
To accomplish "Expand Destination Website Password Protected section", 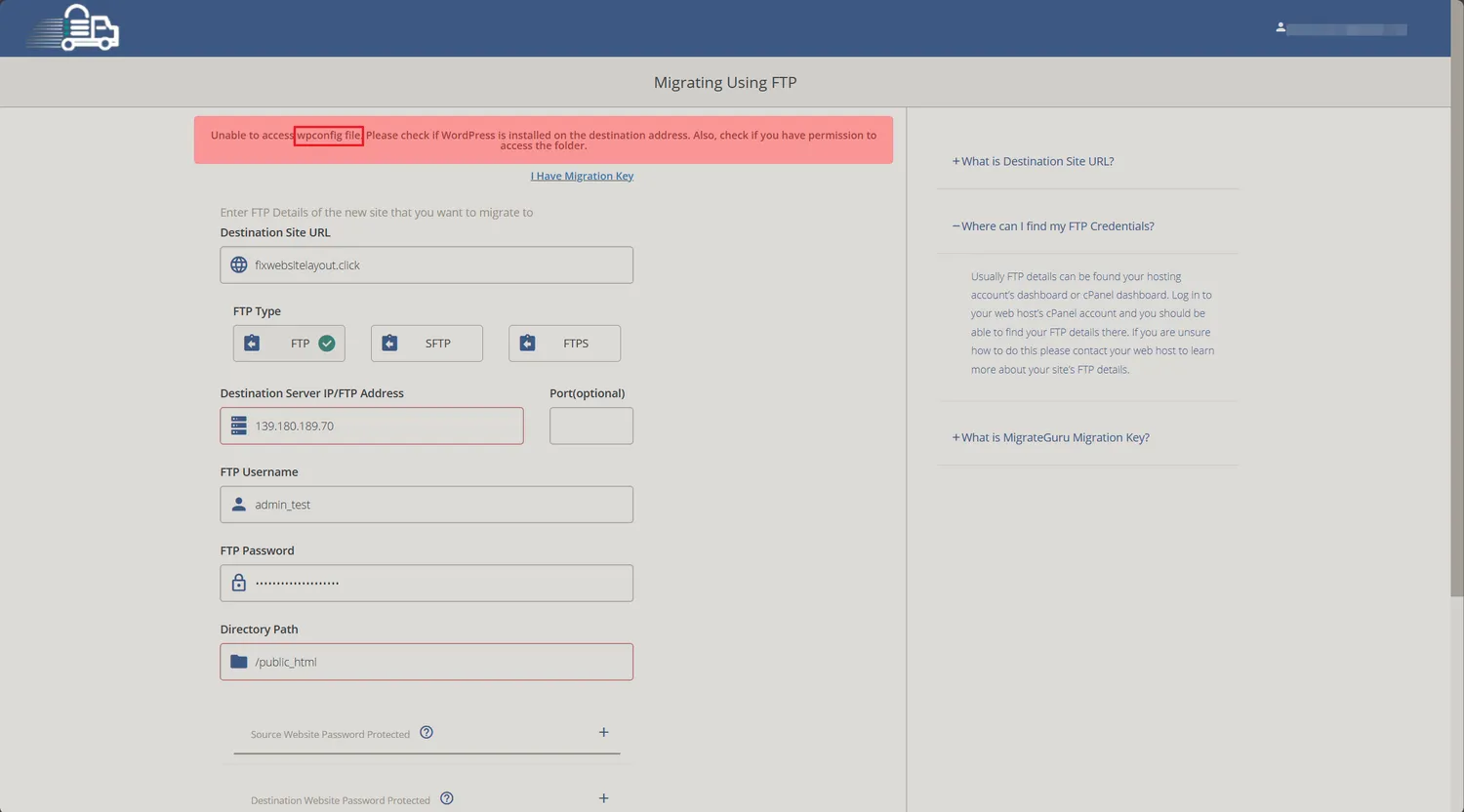I will (x=603, y=798).
